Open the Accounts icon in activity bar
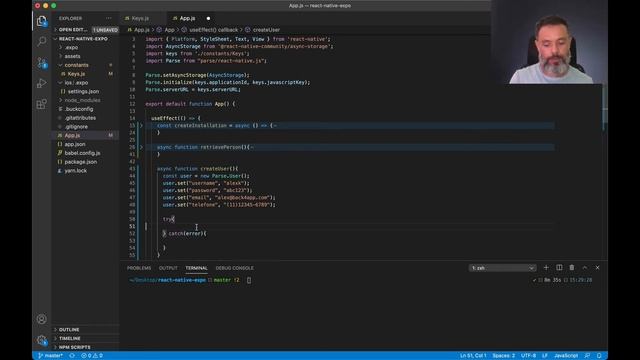640x360 pixels. pos(42,319)
